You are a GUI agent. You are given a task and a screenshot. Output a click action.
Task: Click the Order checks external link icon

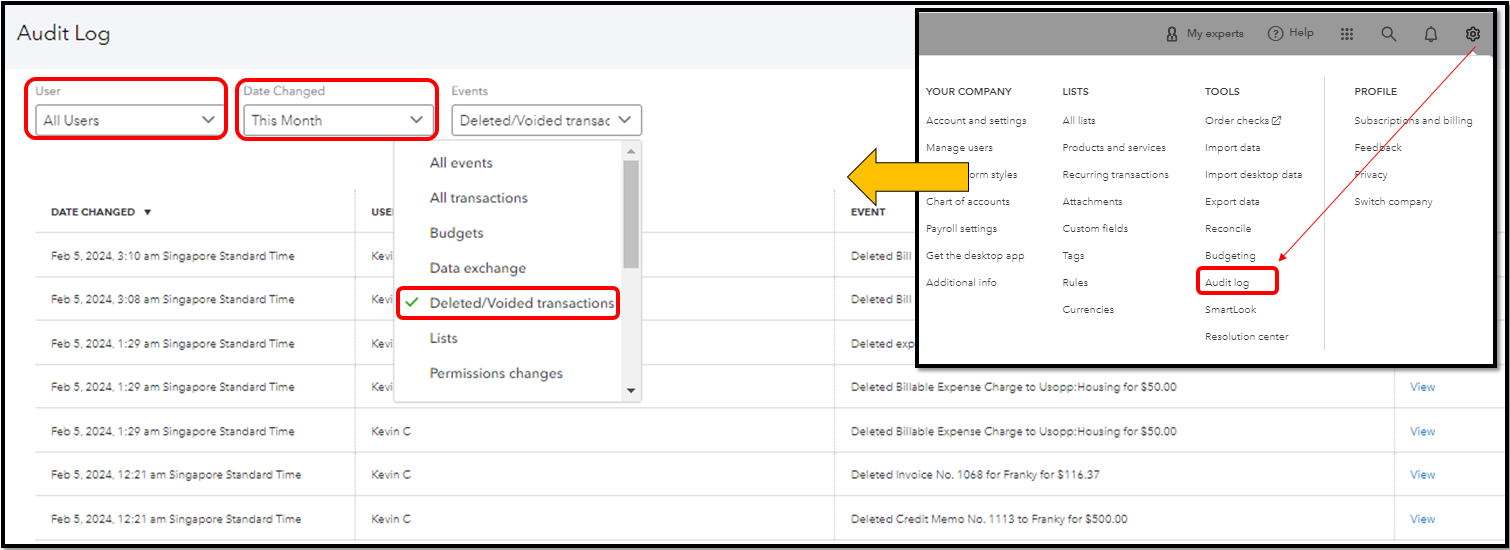point(1277,121)
